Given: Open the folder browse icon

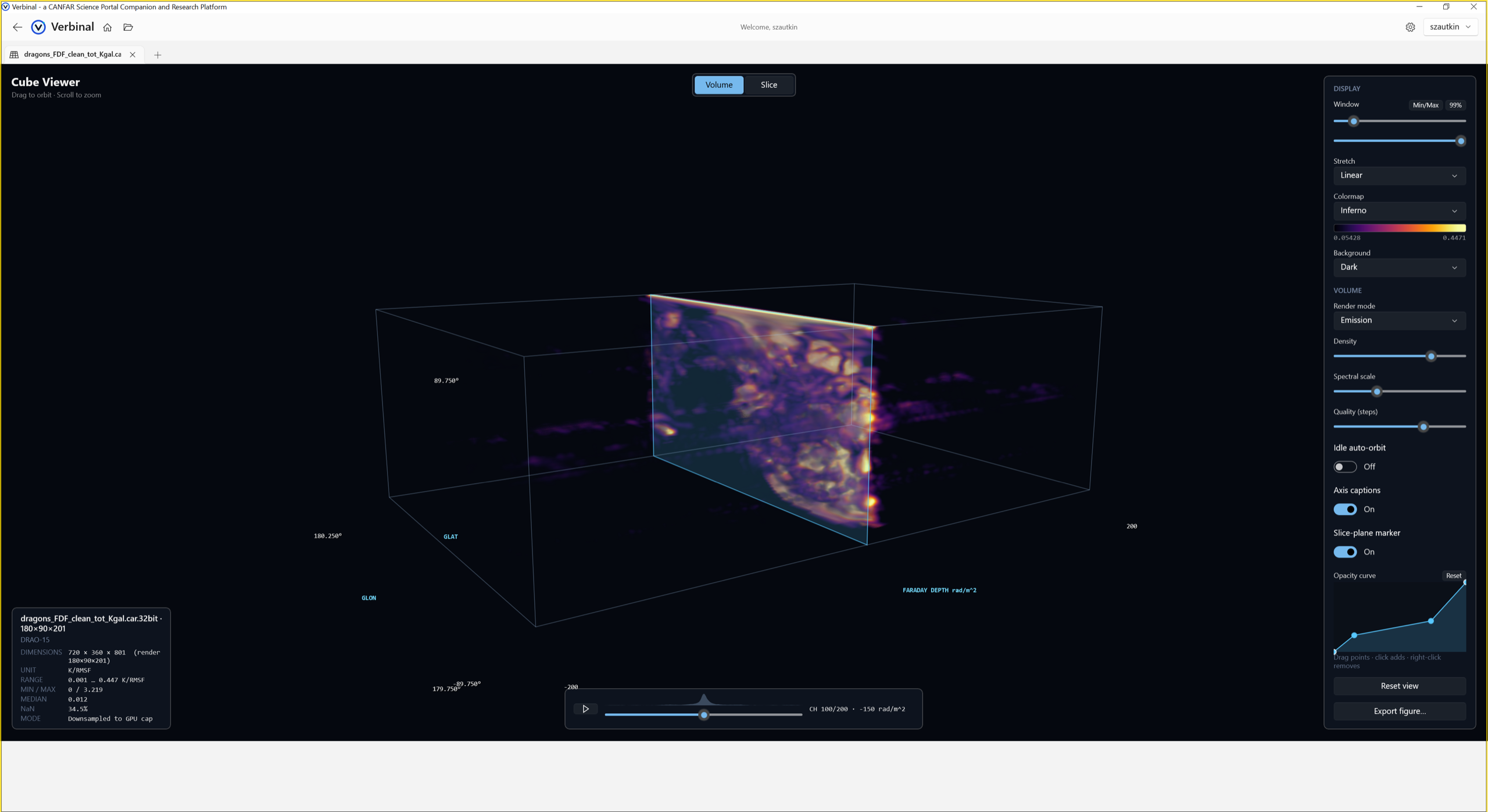Looking at the screenshot, I should pos(128,27).
